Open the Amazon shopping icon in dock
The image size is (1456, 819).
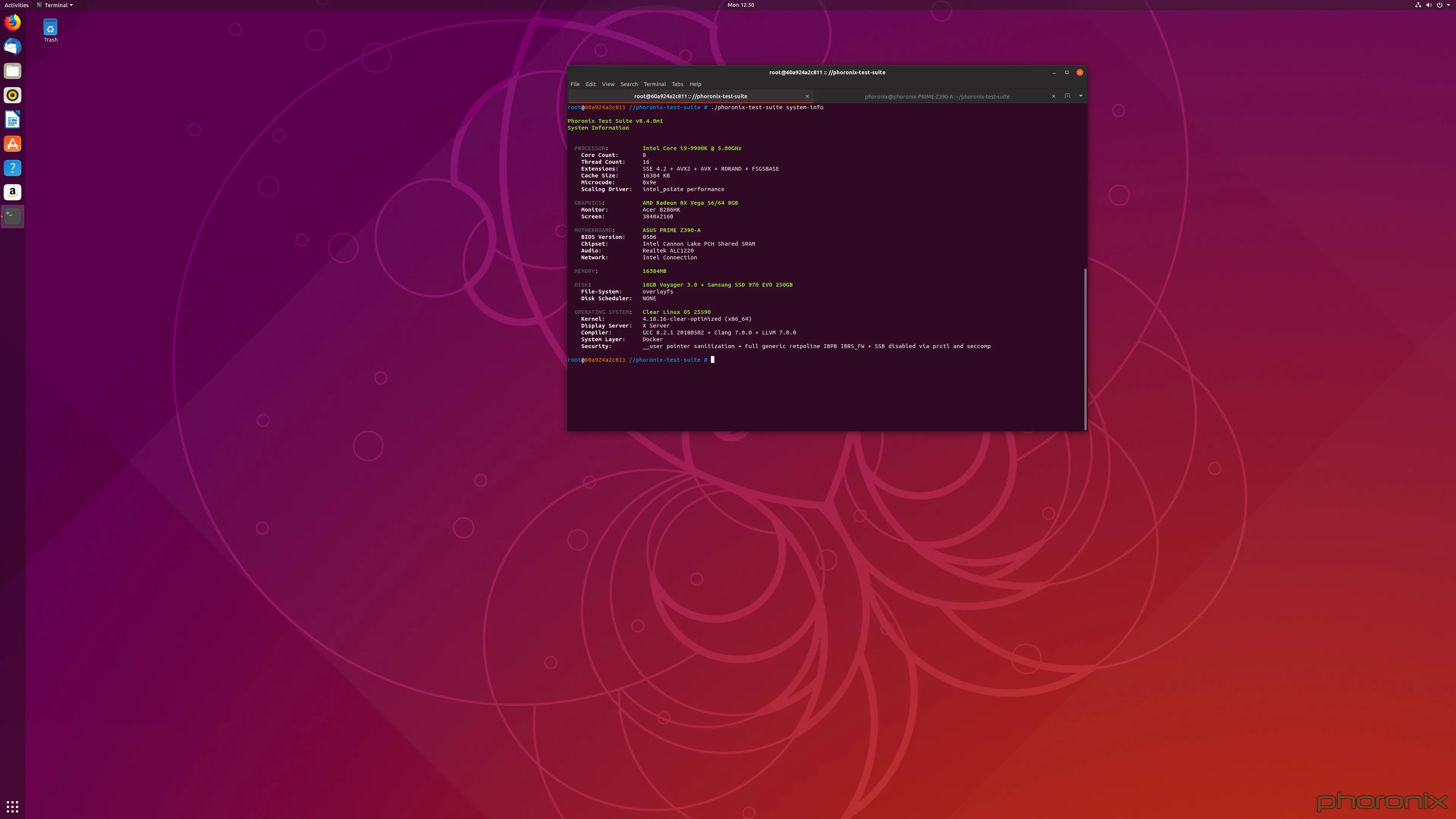point(12,191)
